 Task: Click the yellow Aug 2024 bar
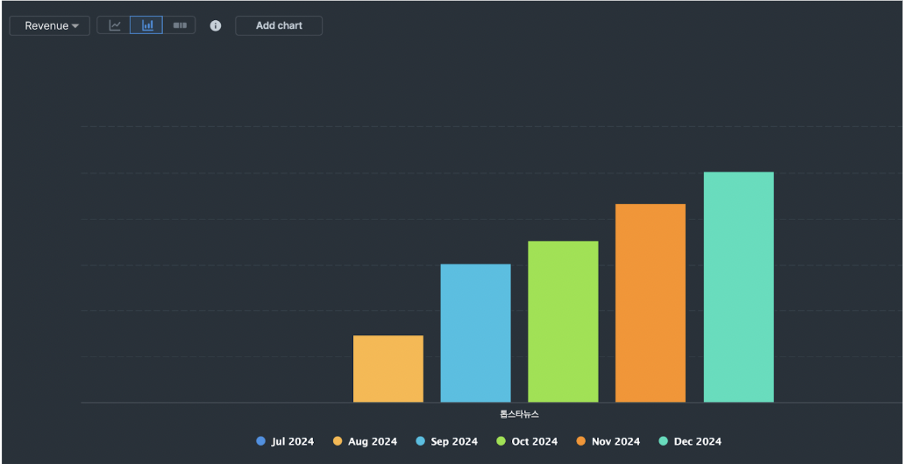point(388,369)
